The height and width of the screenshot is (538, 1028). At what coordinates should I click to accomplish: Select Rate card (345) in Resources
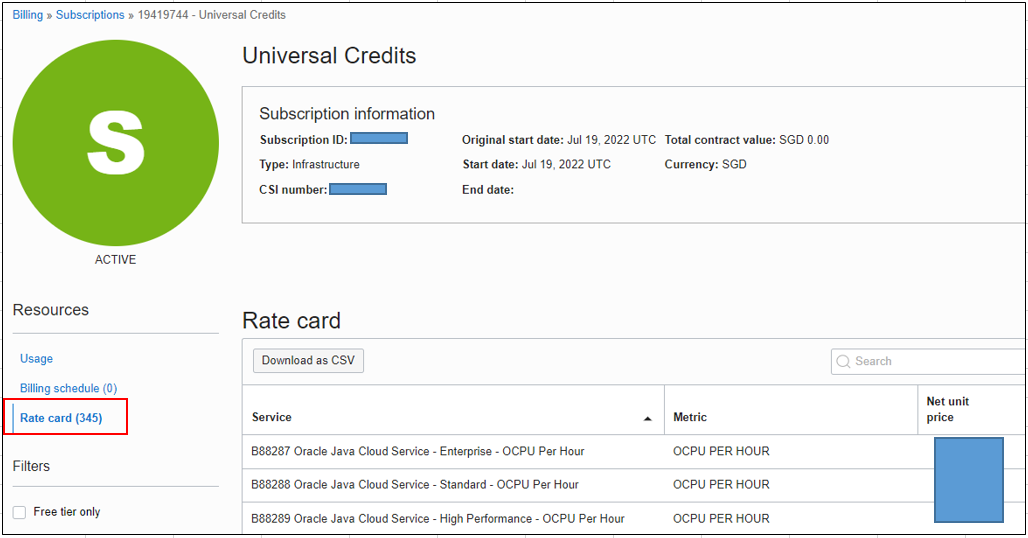tap(61, 417)
